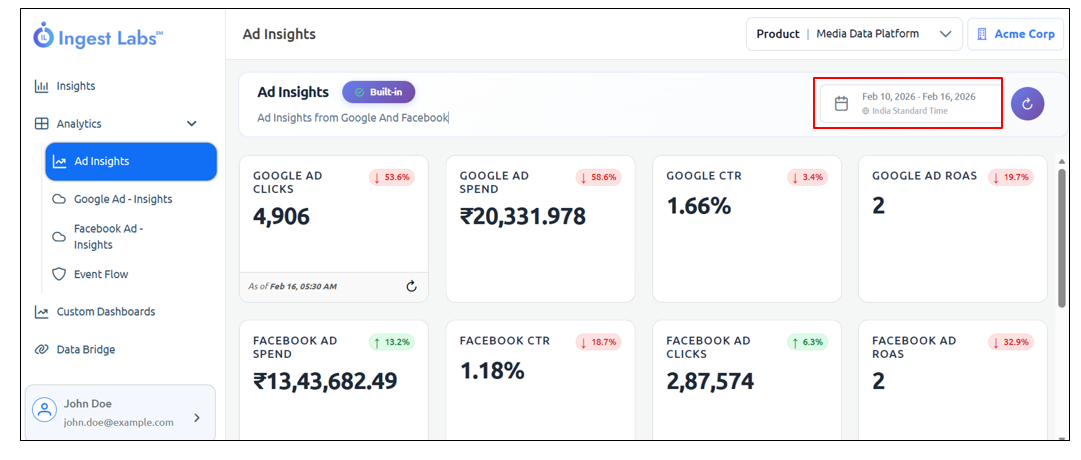1081x460 pixels.
Task: Click the Data Bridge link icon
Action: (x=41, y=350)
